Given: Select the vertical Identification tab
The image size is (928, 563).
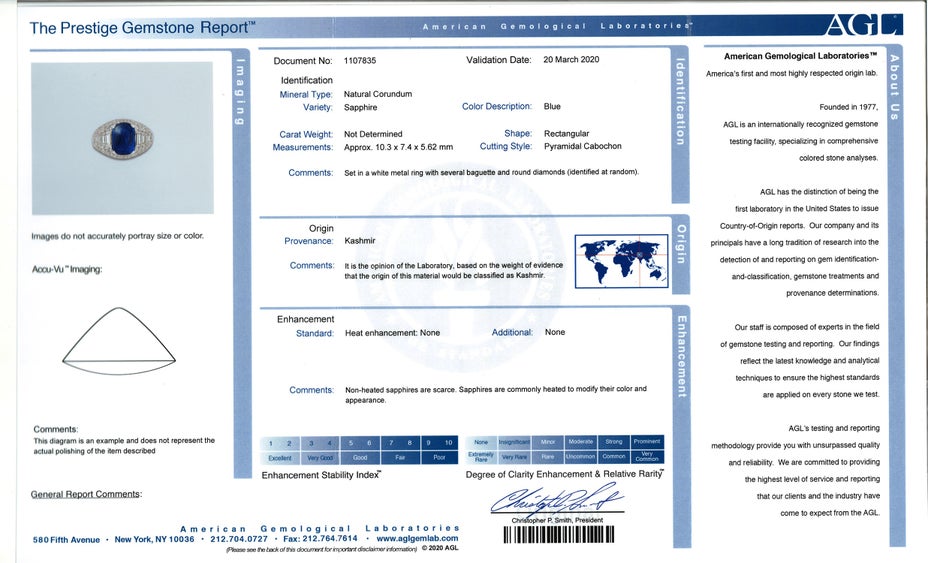Looking at the screenshot, I should coord(680,101).
